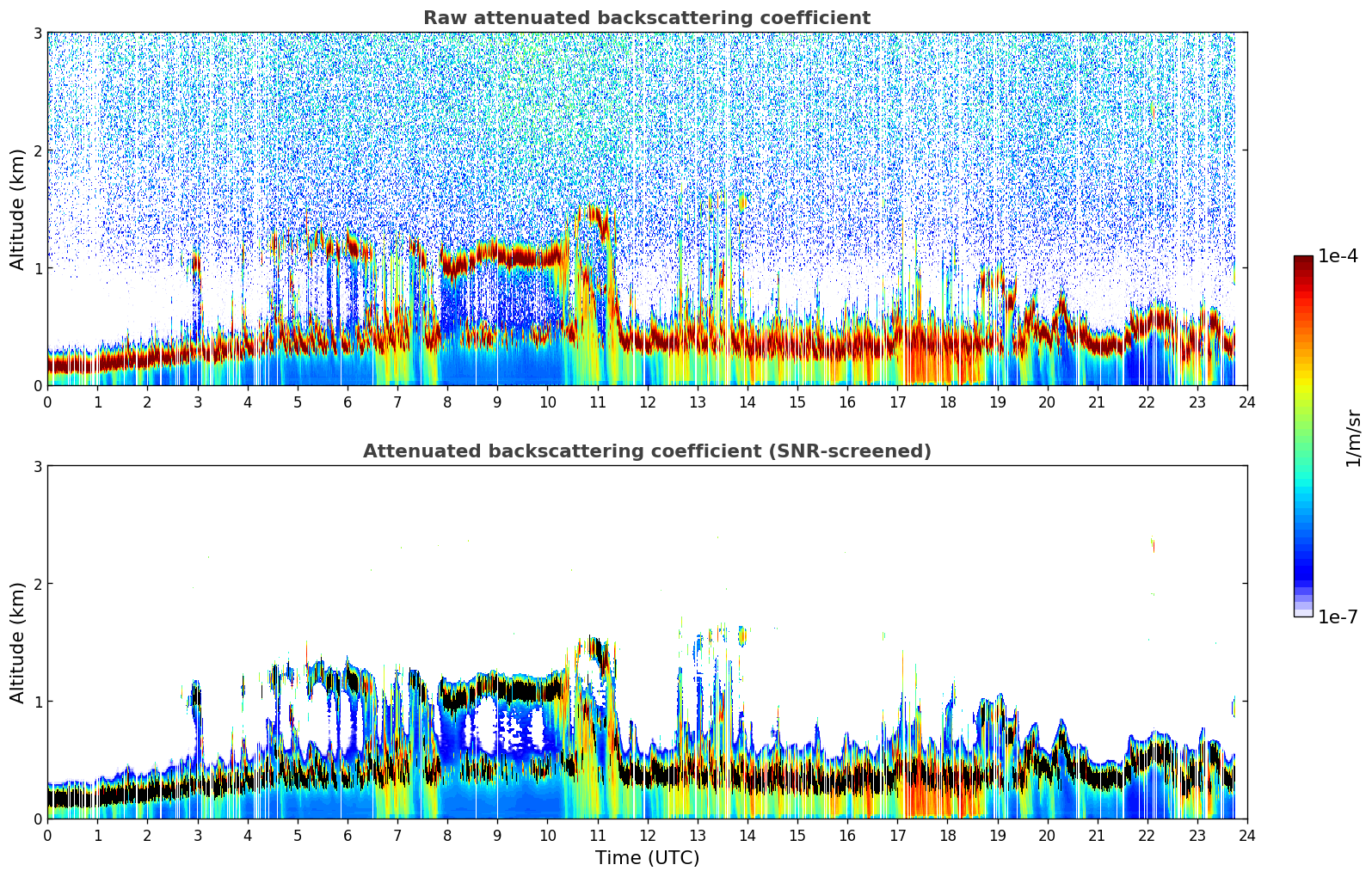
Task: Click the '3' altitude tick on top plot
Action: [37, 33]
